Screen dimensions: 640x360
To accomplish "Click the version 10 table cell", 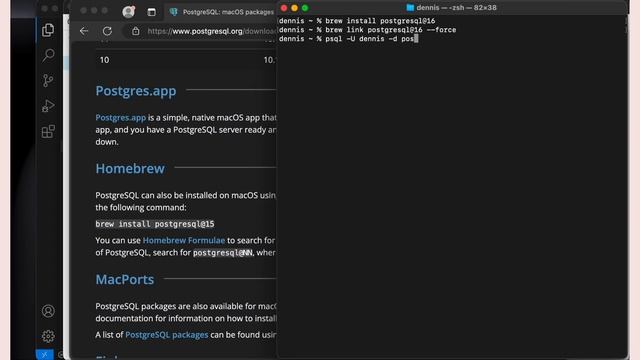I will tap(104, 60).
